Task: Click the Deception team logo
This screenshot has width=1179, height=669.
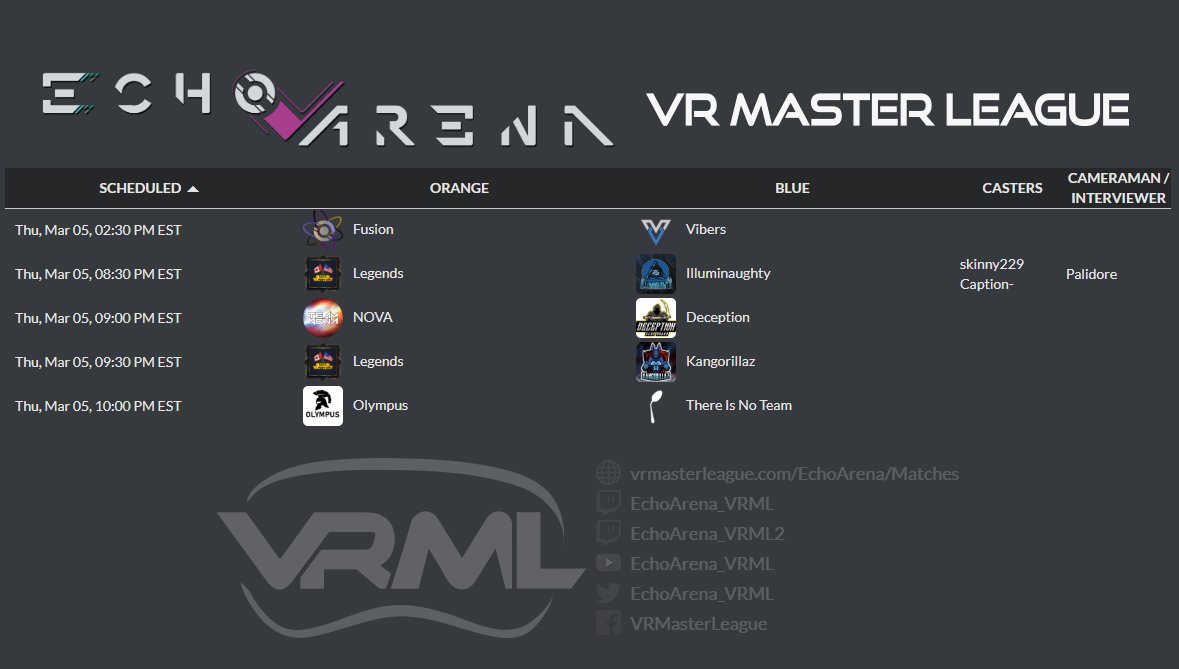Action: click(656, 318)
